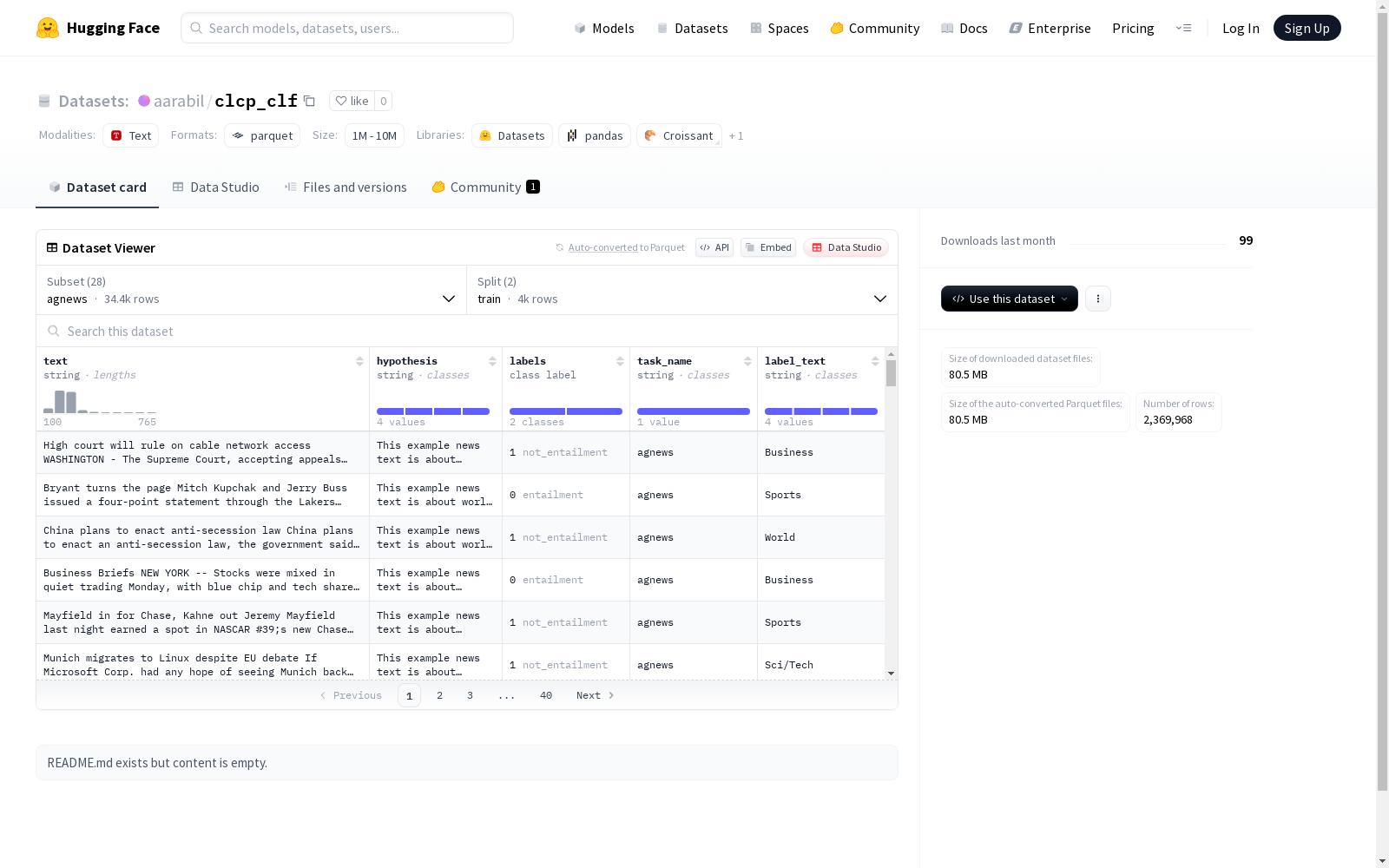The height and width of the screenshot is (868, 1389).
Task: Click the Next page button
Action: coord(596,695)
